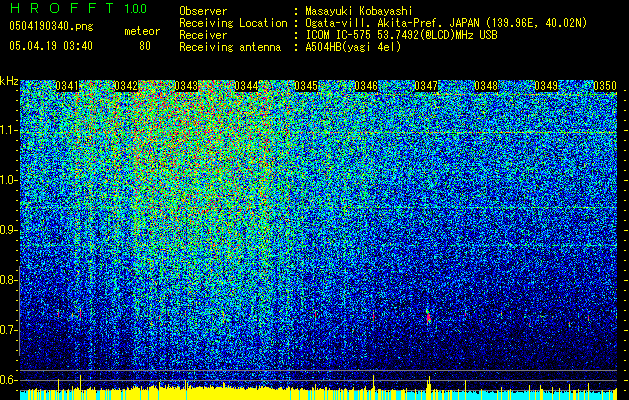Image resolution: width=629 pixels, height=400 pixels.
Task: Select the Ogata-vill. Akita-Pref. JAPAN location text
Action: coord(446,23)
